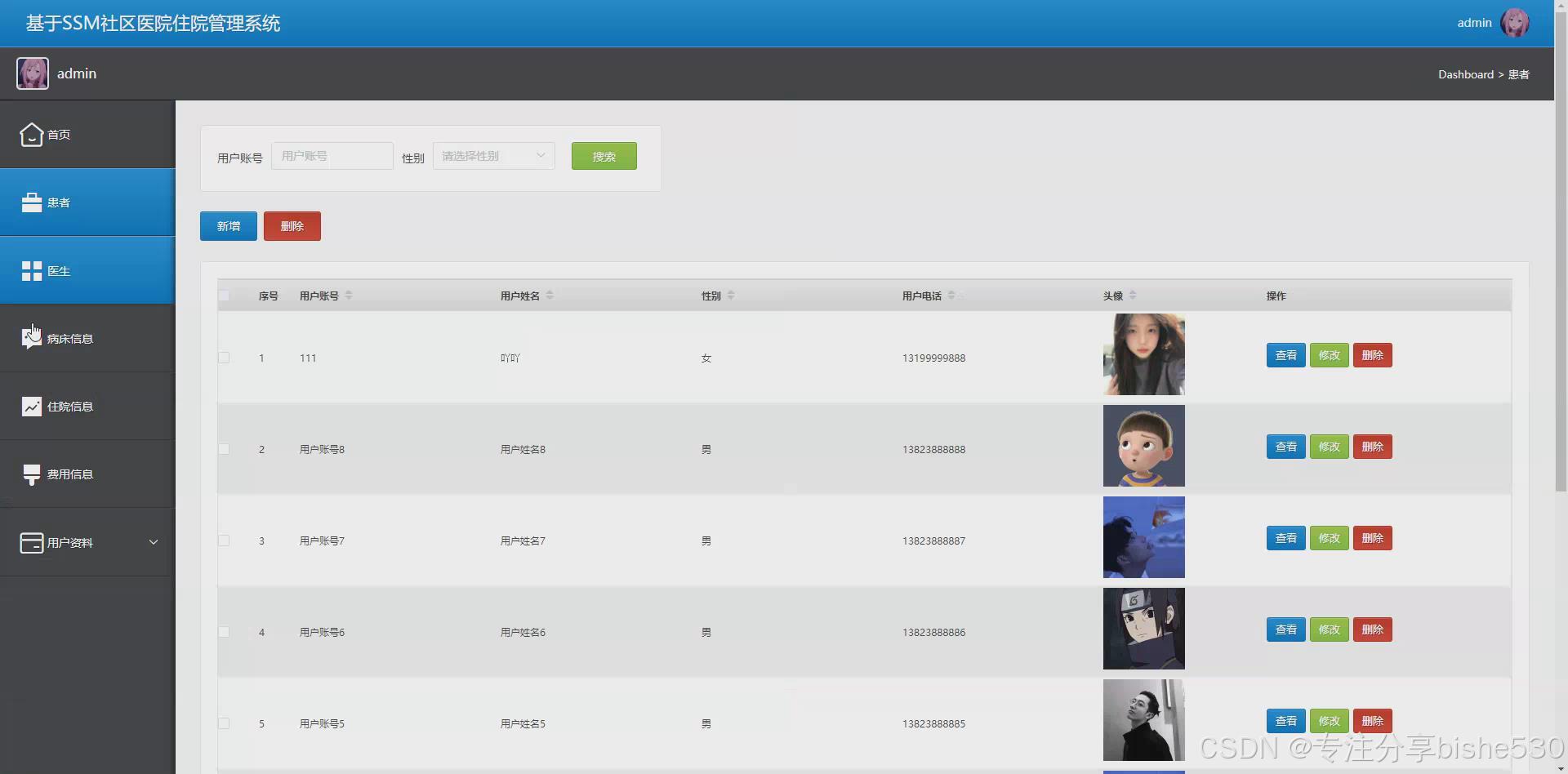Viewport: 1568px width, 774px height.
Task: Click 查看 for 用户账号8
Action: coord(1286,447)
